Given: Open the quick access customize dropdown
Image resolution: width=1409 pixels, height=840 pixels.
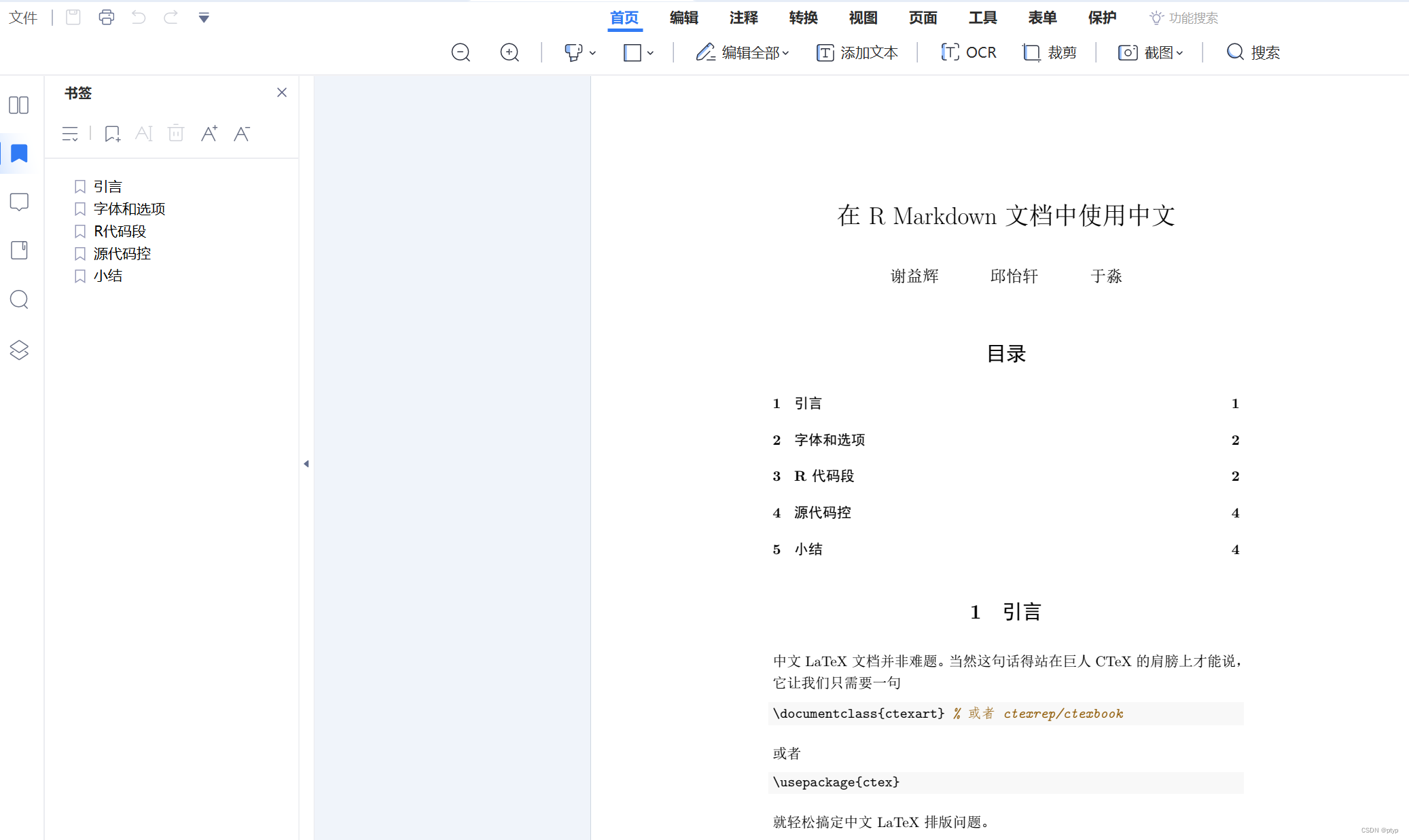Looking at the screenshot, I should coord(204,18).
